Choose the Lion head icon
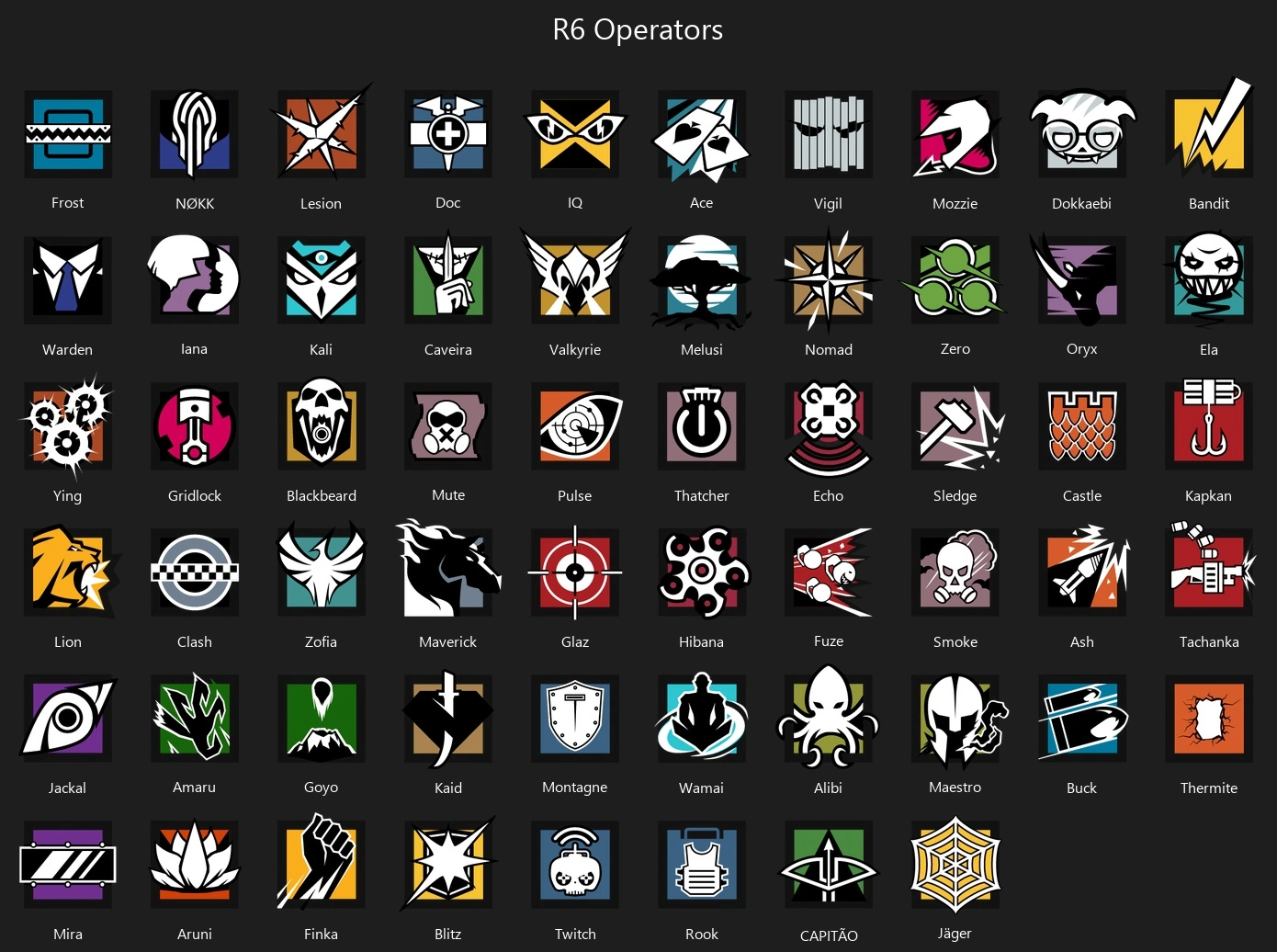 point(70,572)
